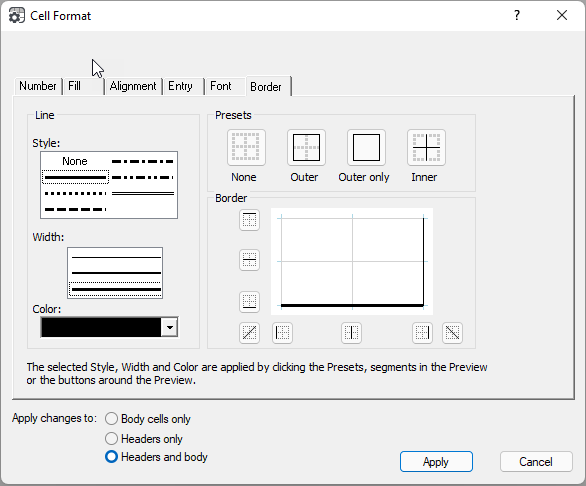586x486 pixels.
Task: Switch to the Border tab
Action: 268,87
